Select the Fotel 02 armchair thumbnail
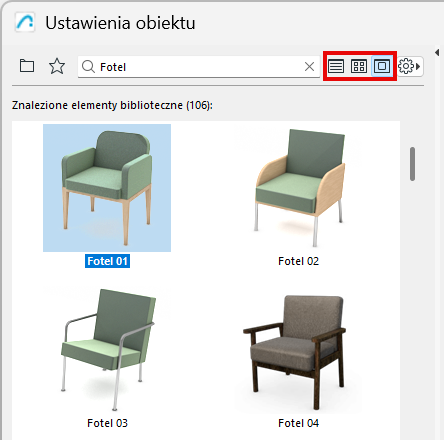This screenshot has height=440, width=444. point(299,188)
